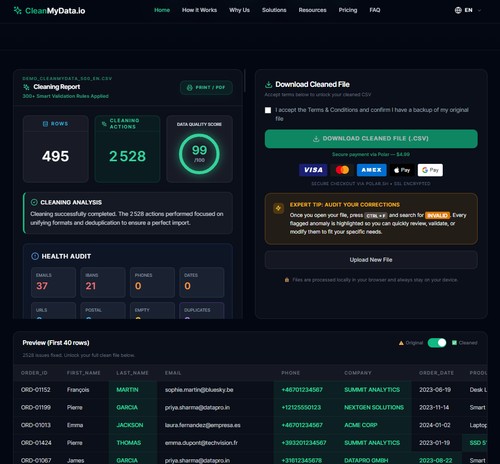Toggle the Original/Cleaned preview switch
This screenshot has height=464, width=500.
point(437,343)
